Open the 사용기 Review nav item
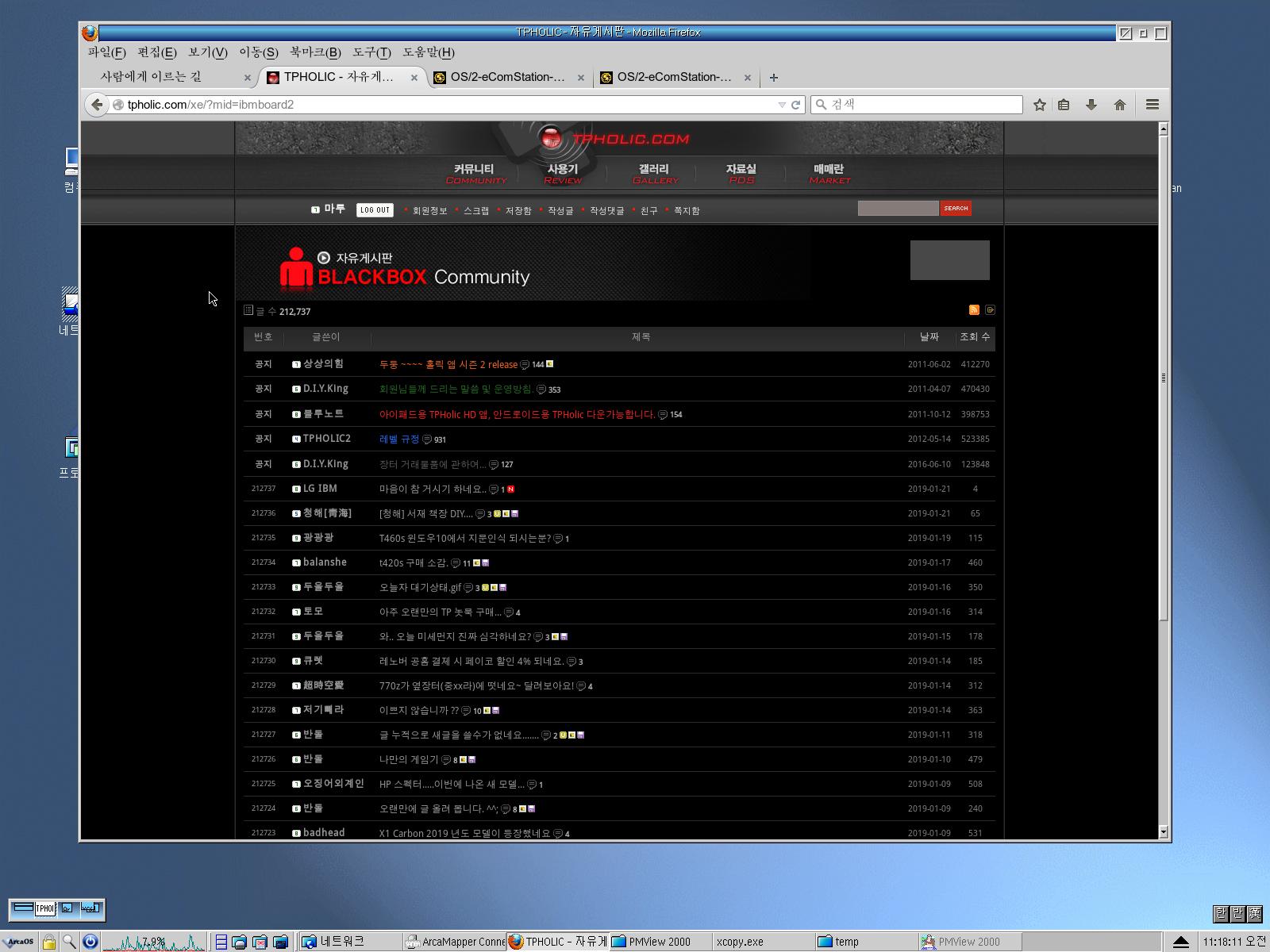The image size is (1270, 952). [x=563, y=174]
